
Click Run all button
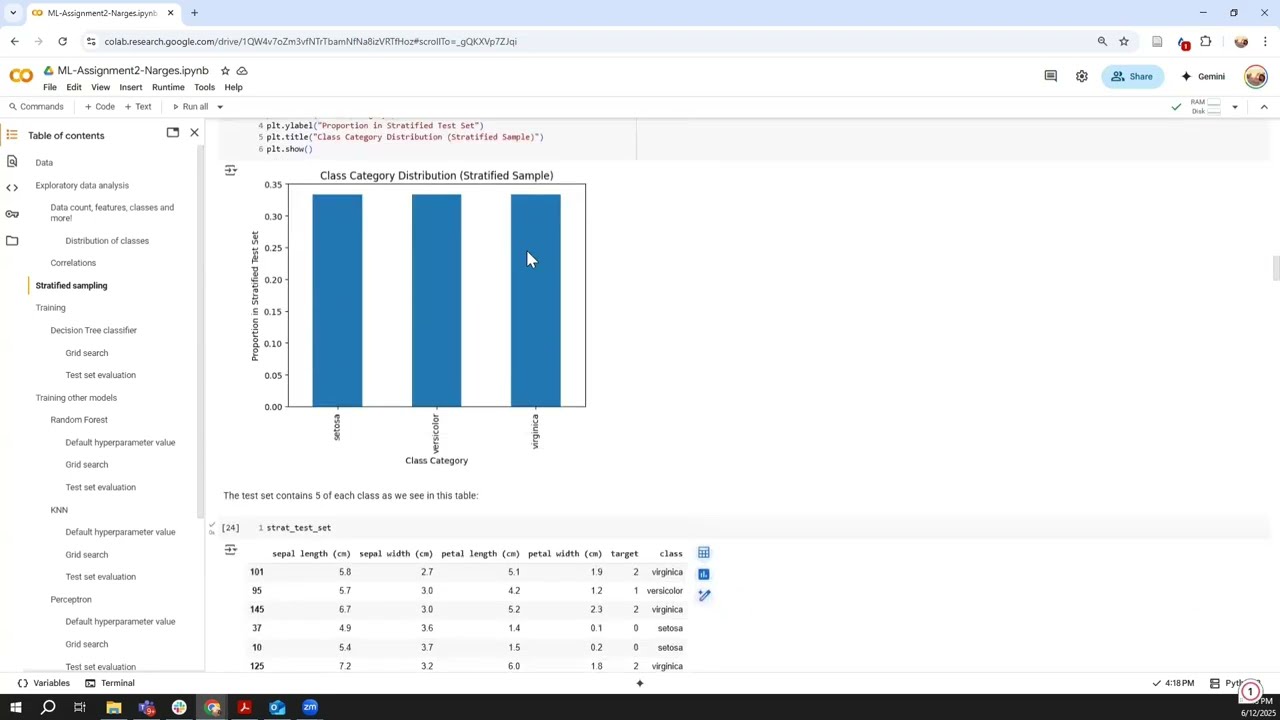(190, 107)
